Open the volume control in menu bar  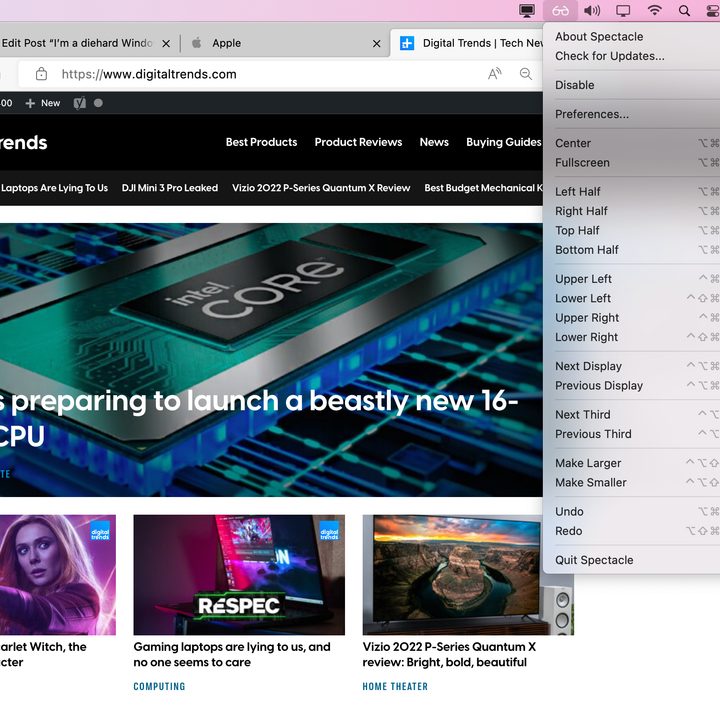click(x=592, y=11)
